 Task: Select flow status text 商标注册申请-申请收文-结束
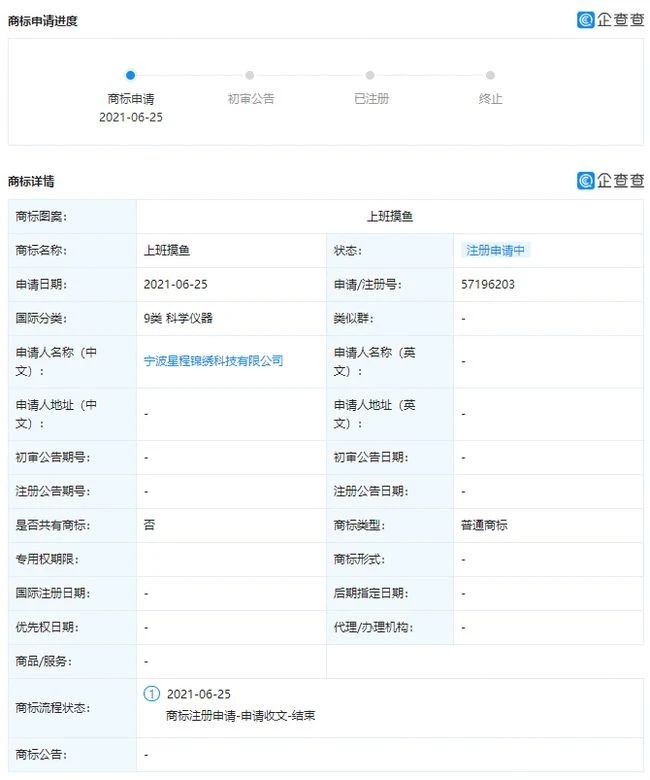[241, 716]
